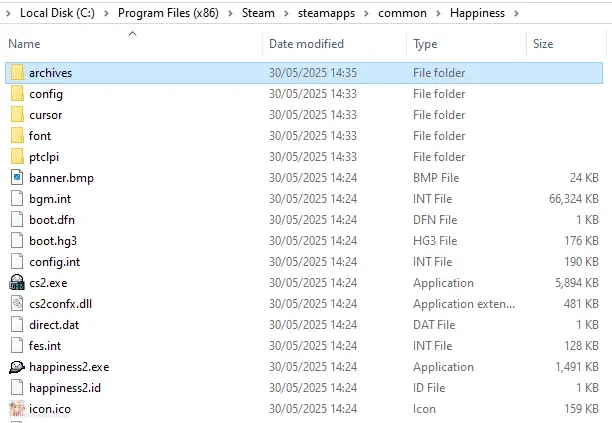Click the banner.bmp image file icon

17,178
